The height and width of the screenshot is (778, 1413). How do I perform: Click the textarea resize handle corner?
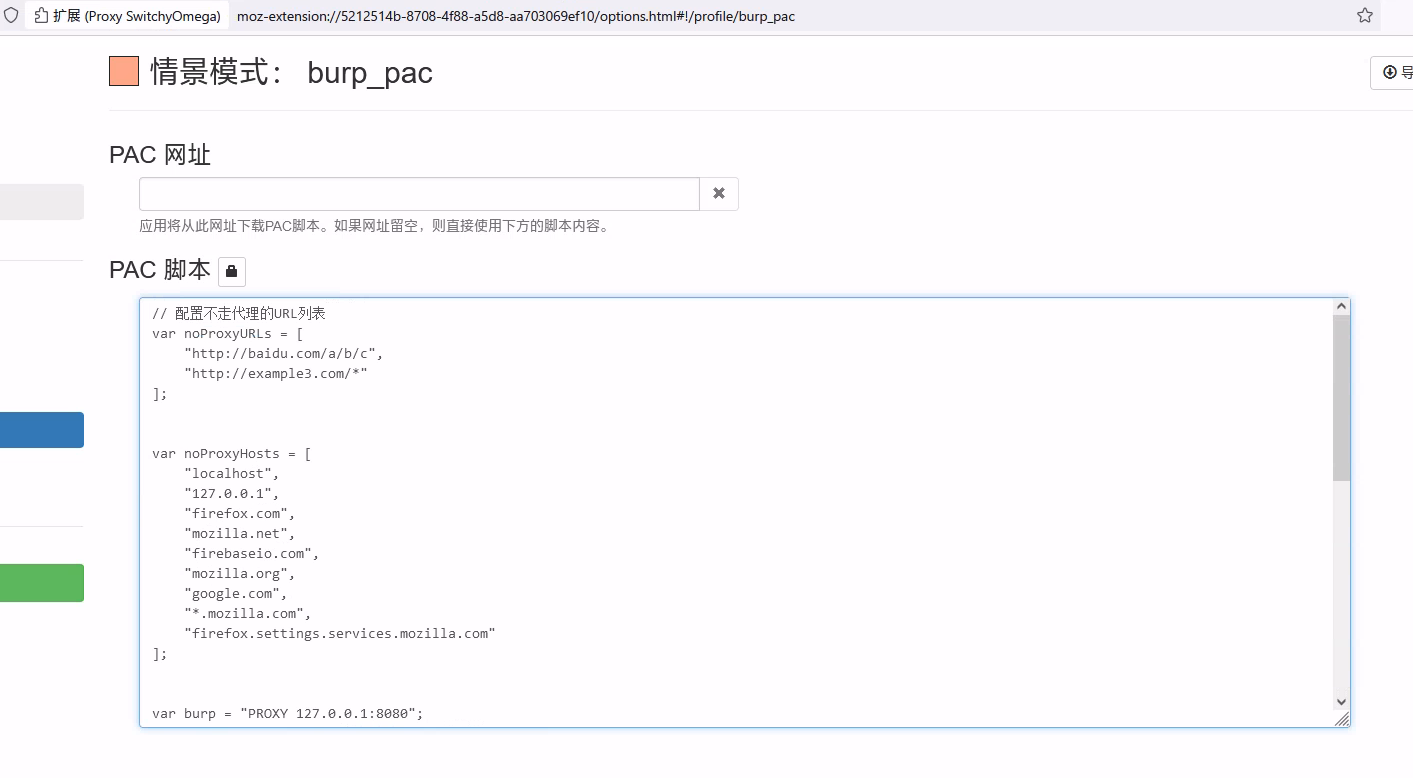[x=1342, y=719]
